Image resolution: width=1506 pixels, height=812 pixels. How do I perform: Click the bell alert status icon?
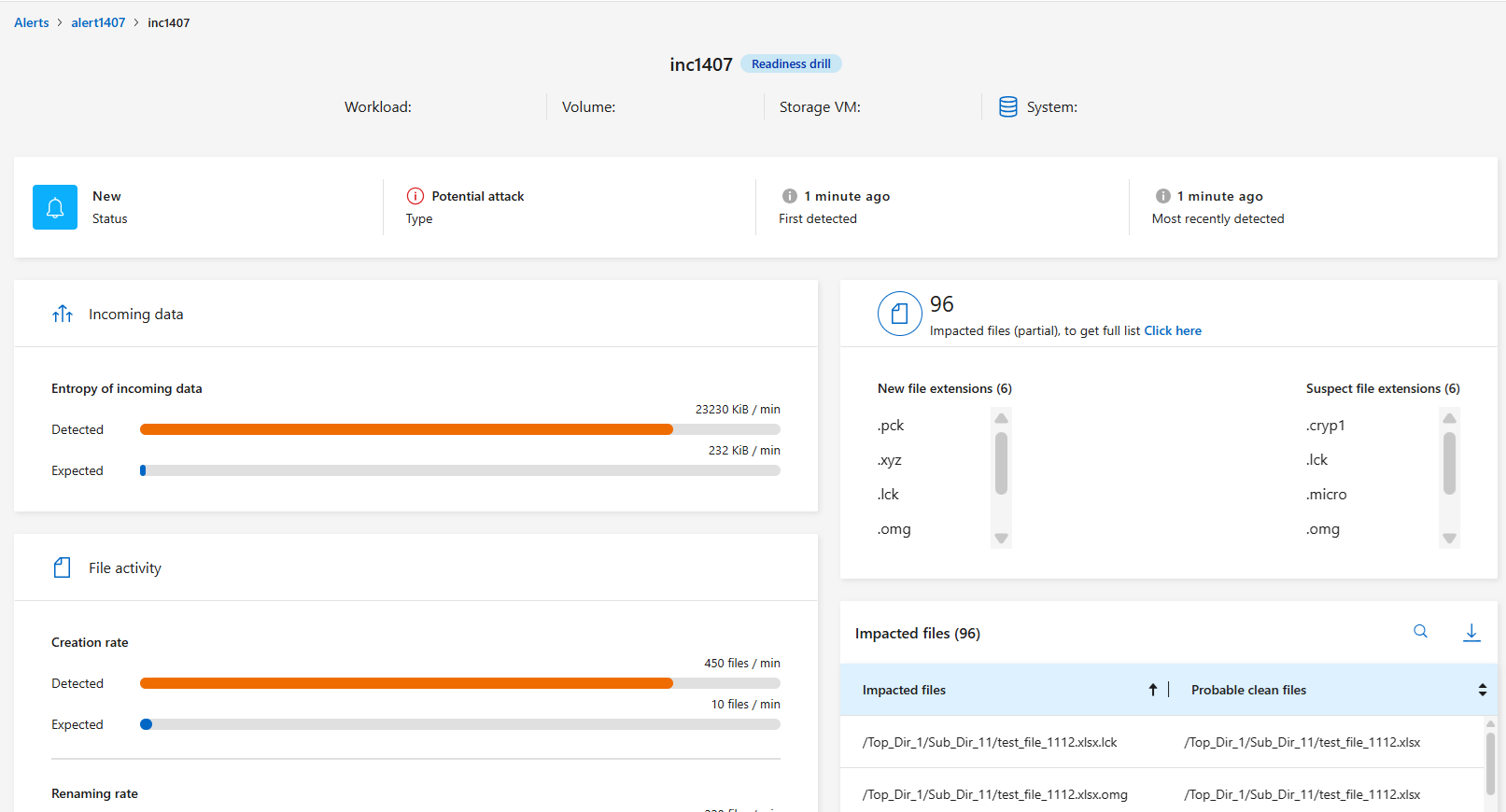click(x=55, y=207)
